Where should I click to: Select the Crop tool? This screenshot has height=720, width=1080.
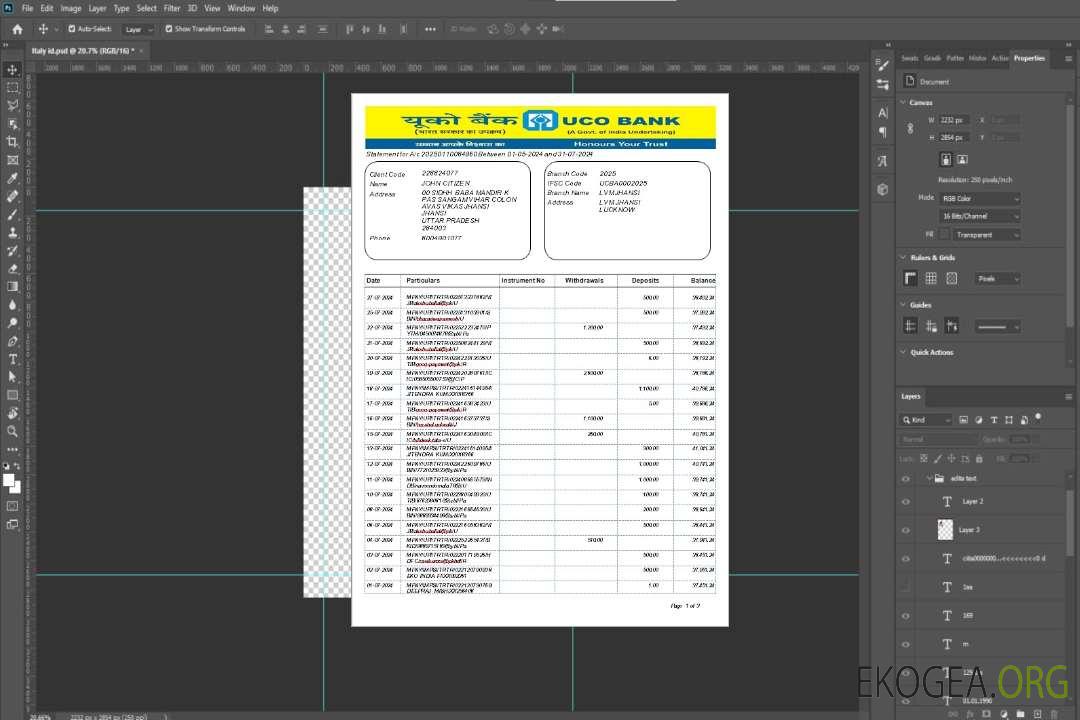click(12, 141)
